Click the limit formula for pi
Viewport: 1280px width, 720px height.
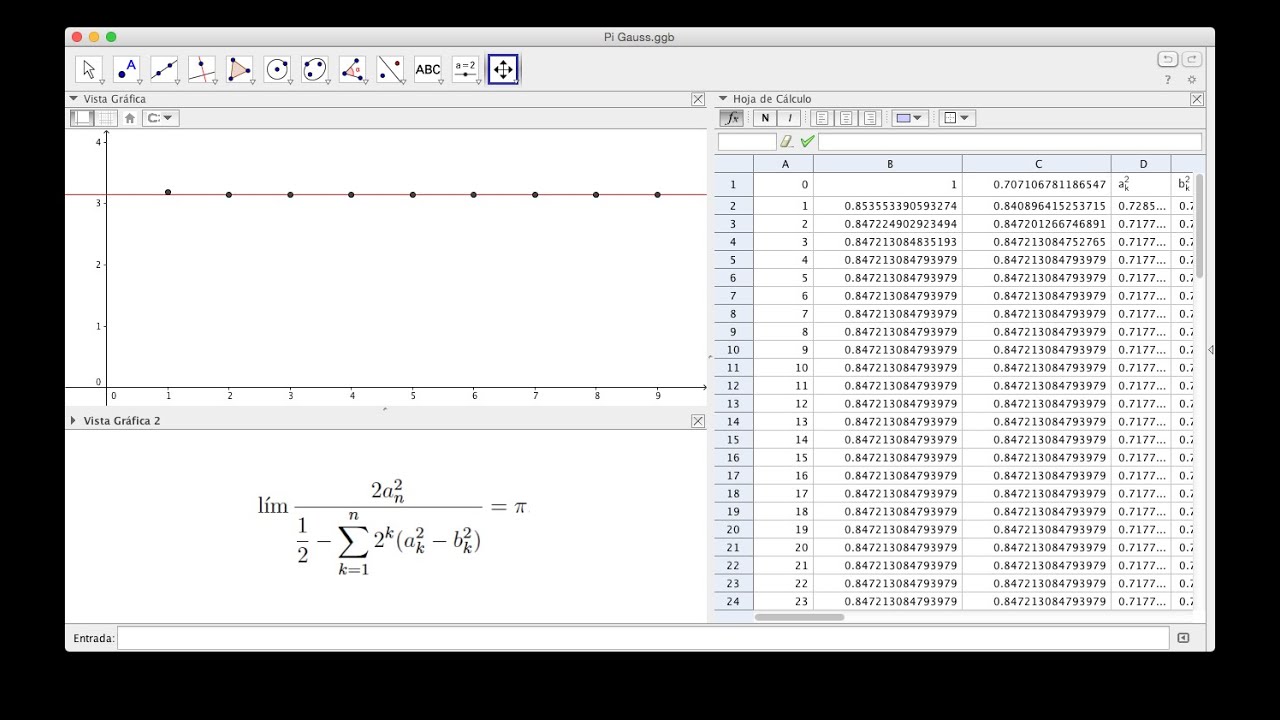[x=392, y=527]
